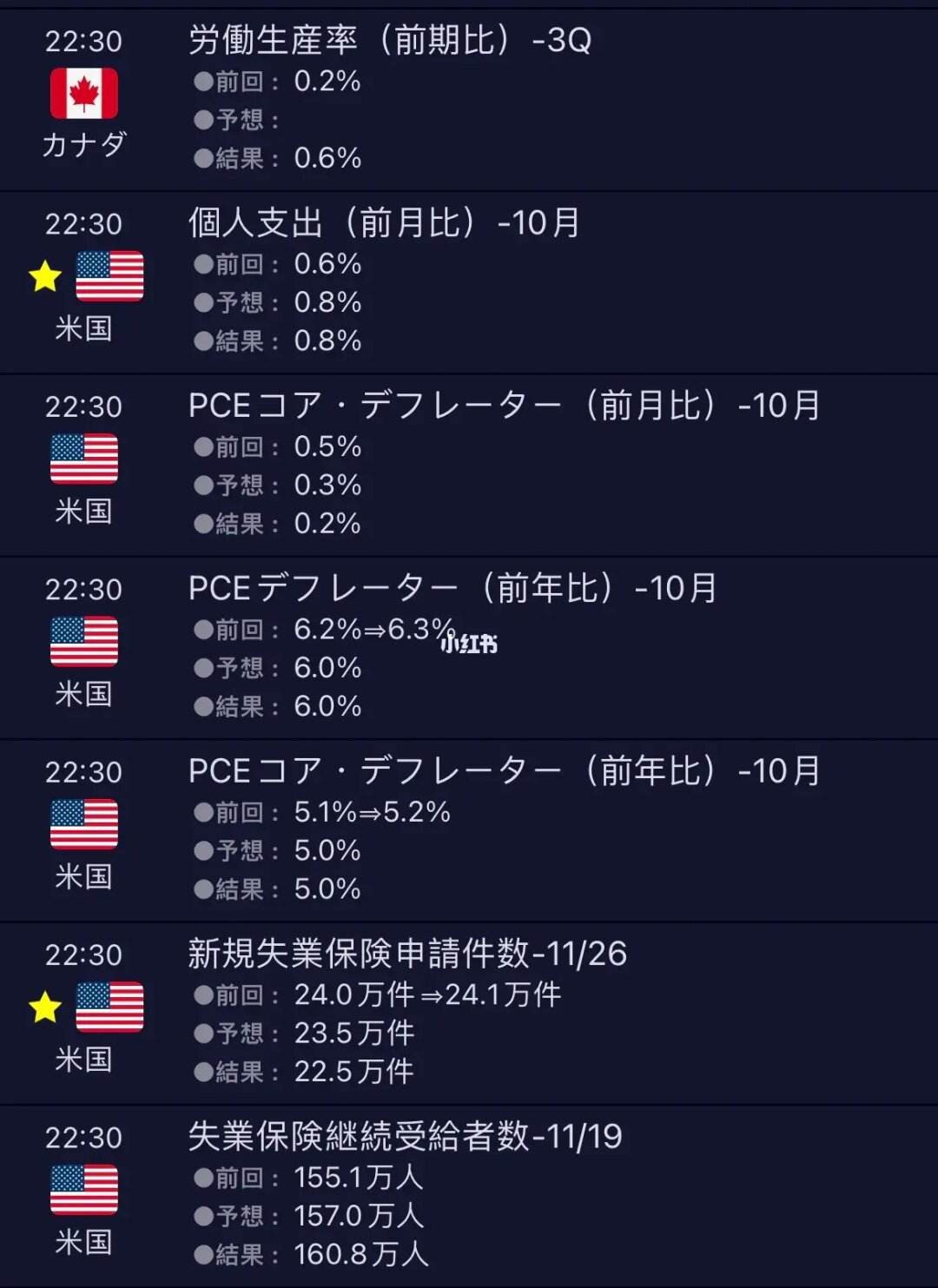Tap the Canada flag icon

84,93
